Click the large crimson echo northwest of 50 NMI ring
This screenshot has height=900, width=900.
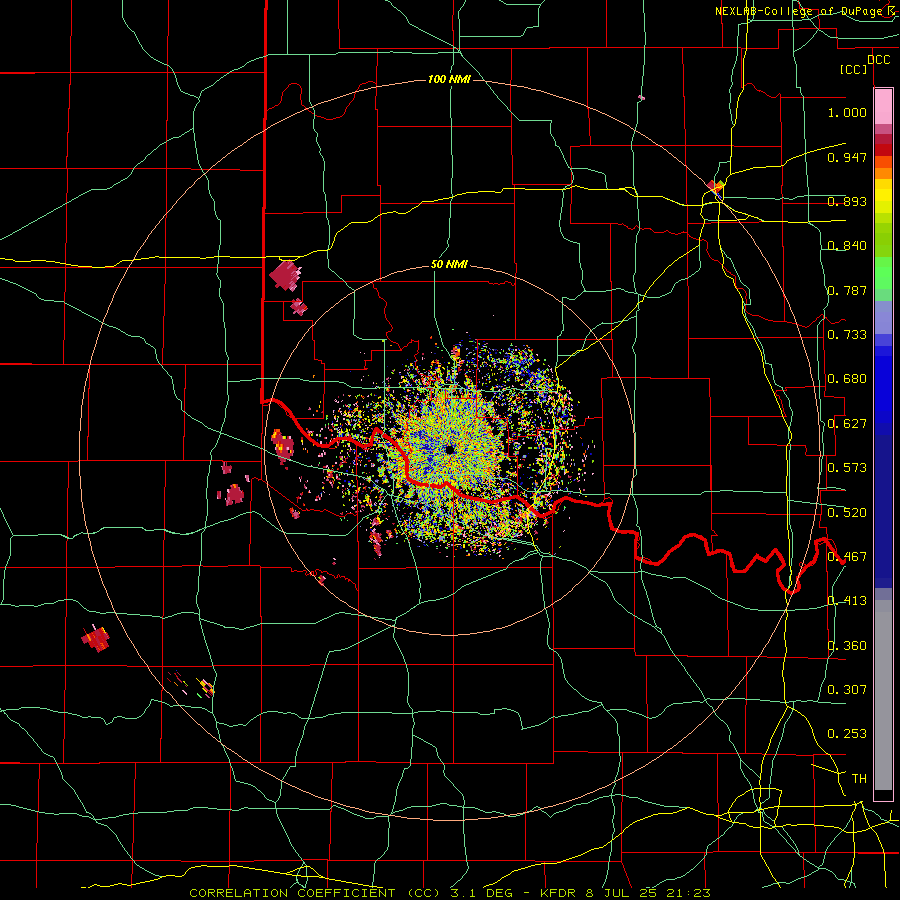coord(285,276)
